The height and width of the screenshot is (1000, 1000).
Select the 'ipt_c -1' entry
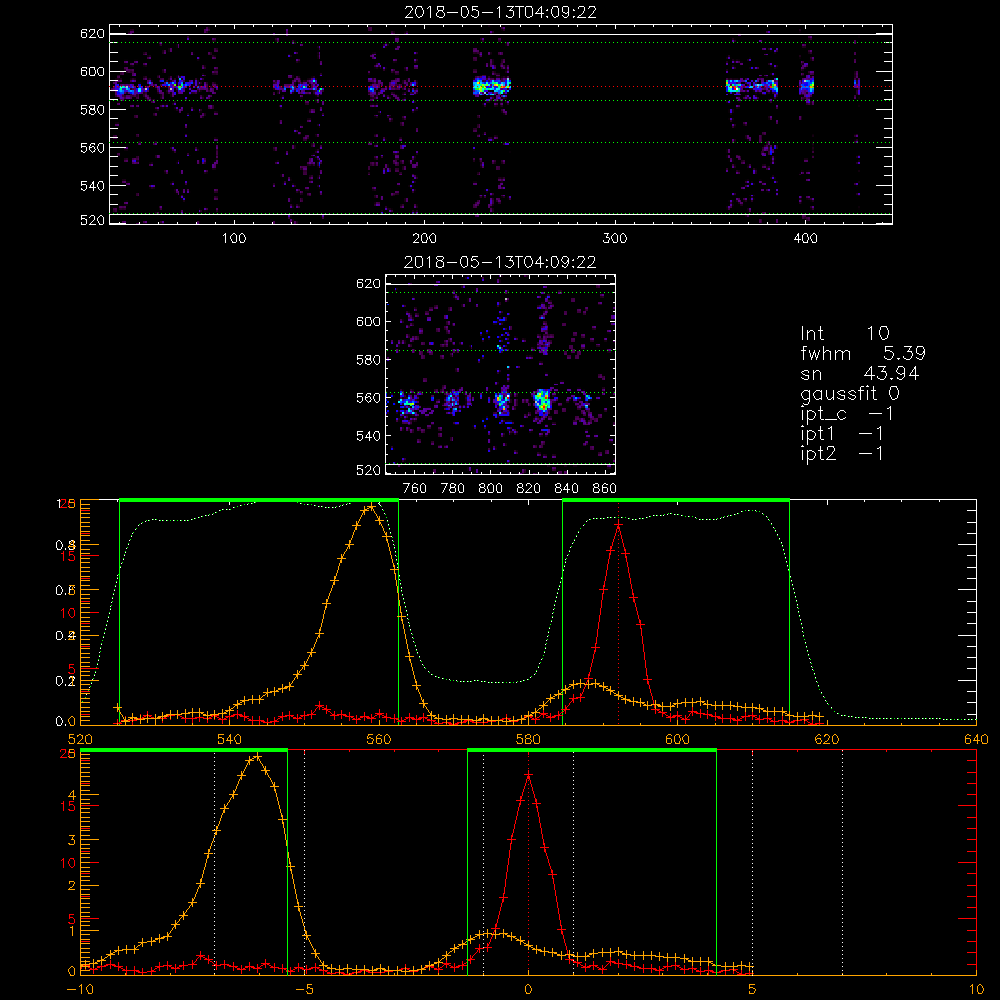point(847,414)
